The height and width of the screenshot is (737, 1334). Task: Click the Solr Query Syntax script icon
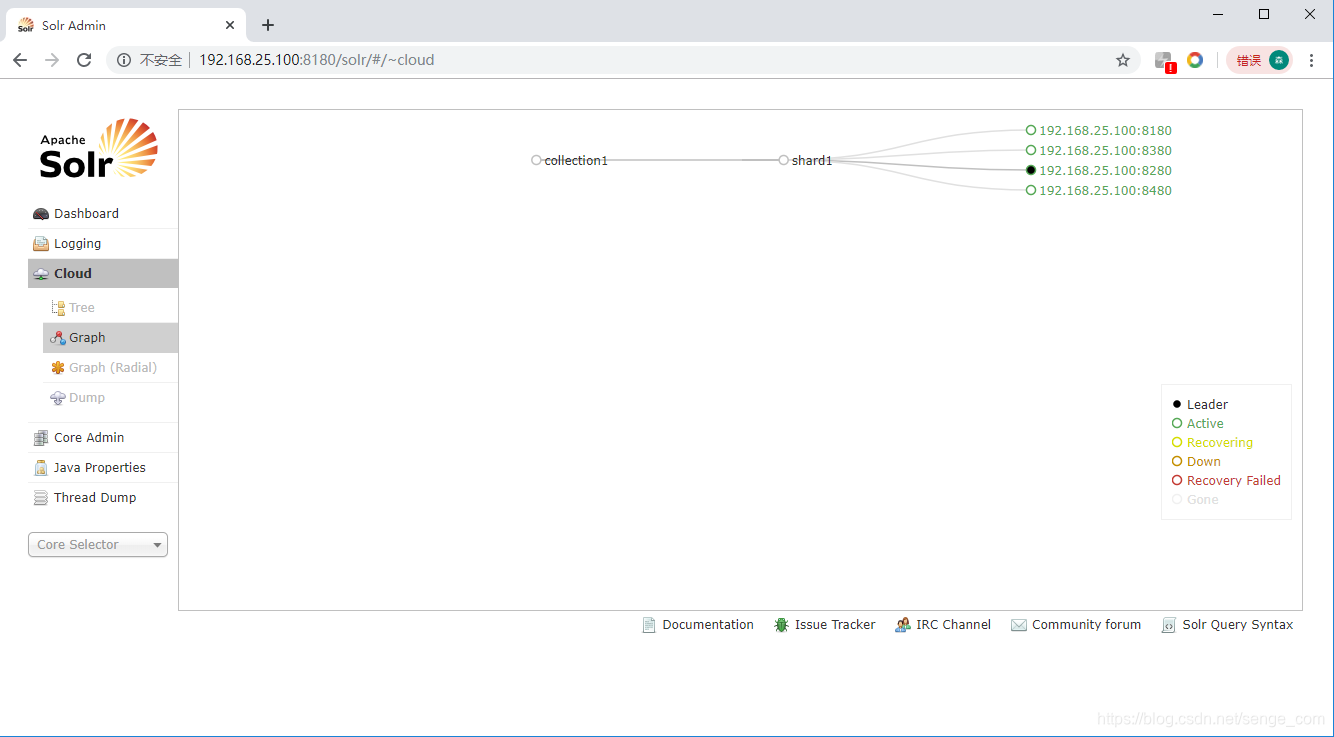coord(1168,625)
